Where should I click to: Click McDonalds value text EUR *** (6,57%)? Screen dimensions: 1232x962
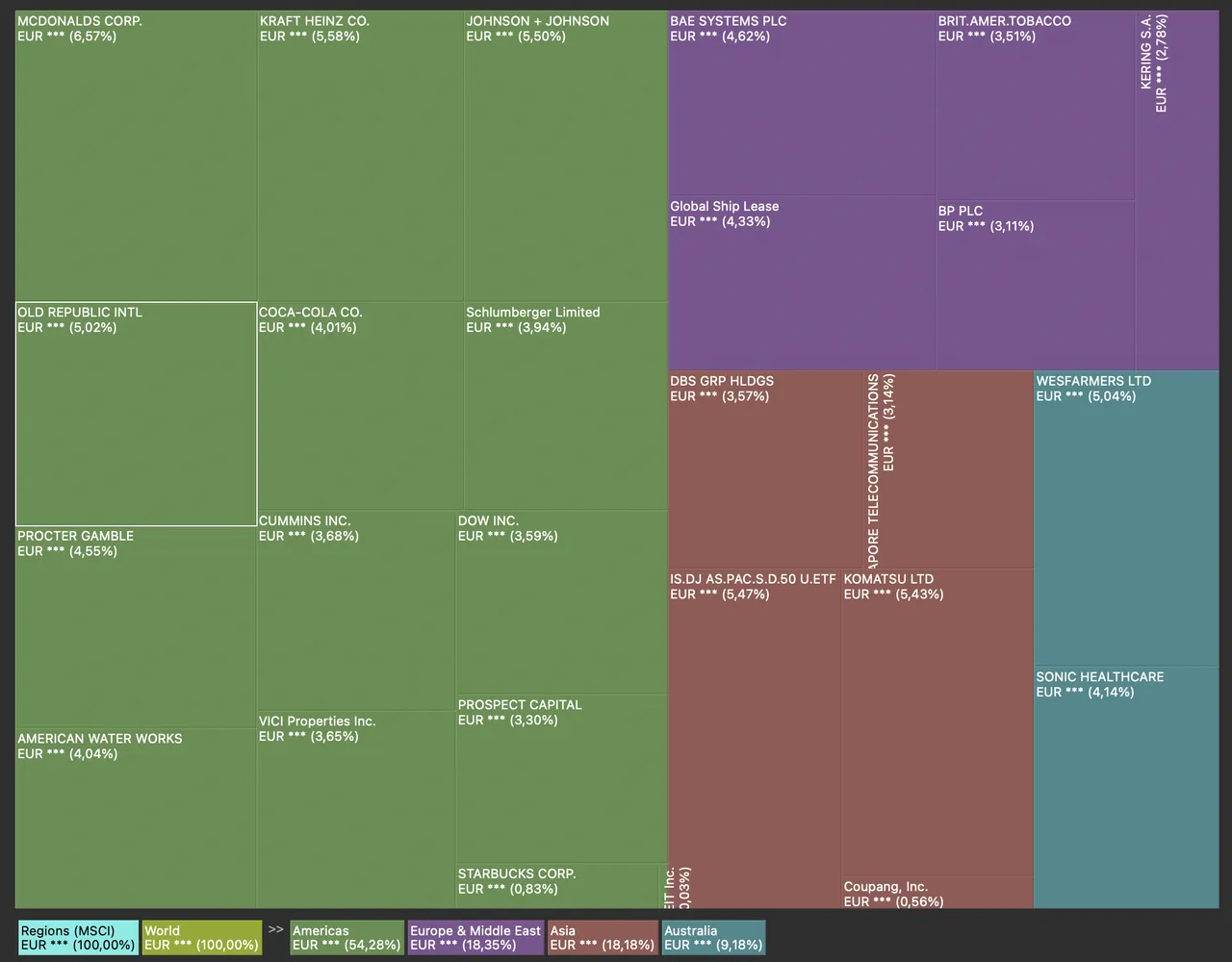(x=66, y=37)
